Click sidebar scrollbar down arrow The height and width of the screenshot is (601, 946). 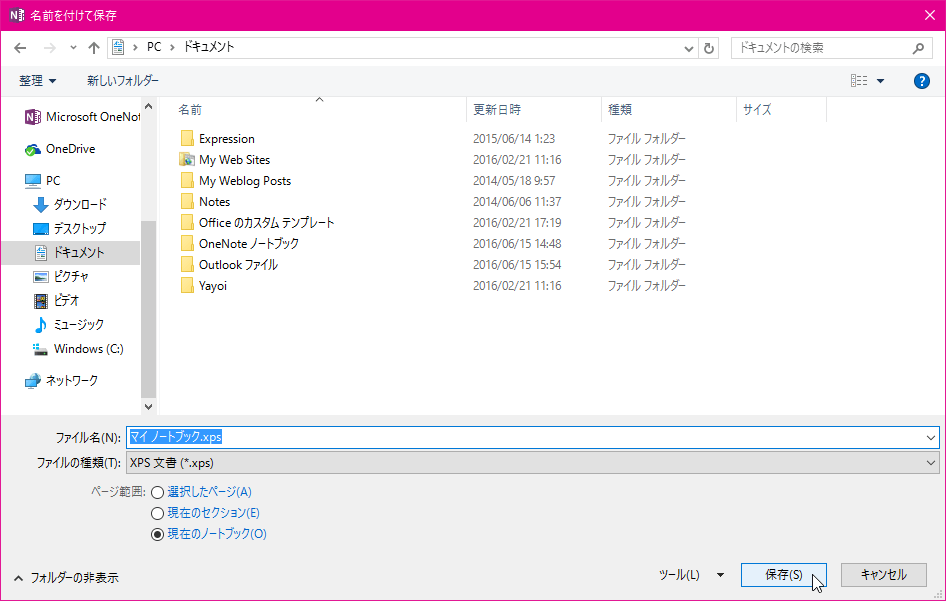click(148, 407)
